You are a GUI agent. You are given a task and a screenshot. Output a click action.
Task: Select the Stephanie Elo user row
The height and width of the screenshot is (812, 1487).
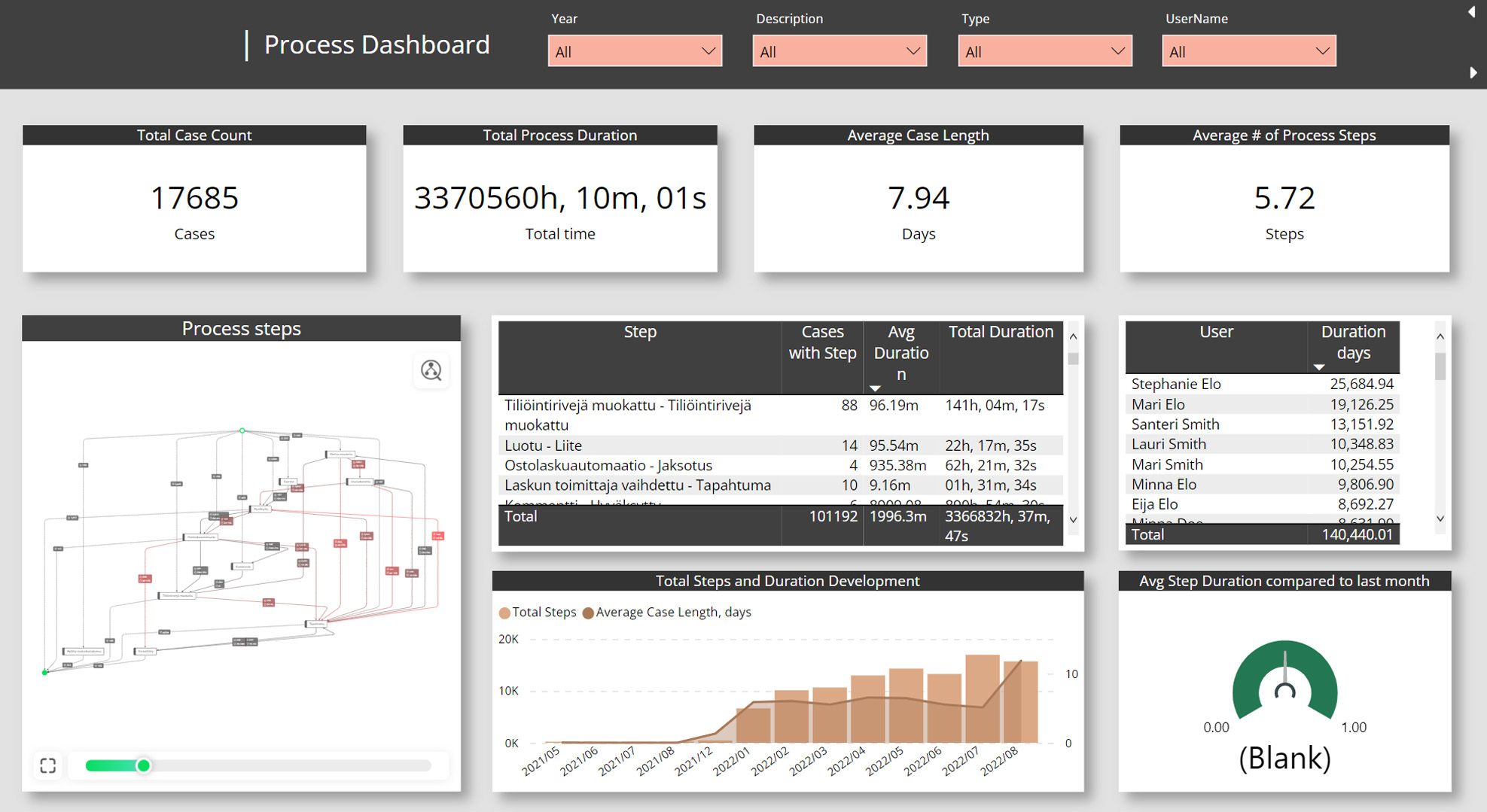coord(1176,384)
